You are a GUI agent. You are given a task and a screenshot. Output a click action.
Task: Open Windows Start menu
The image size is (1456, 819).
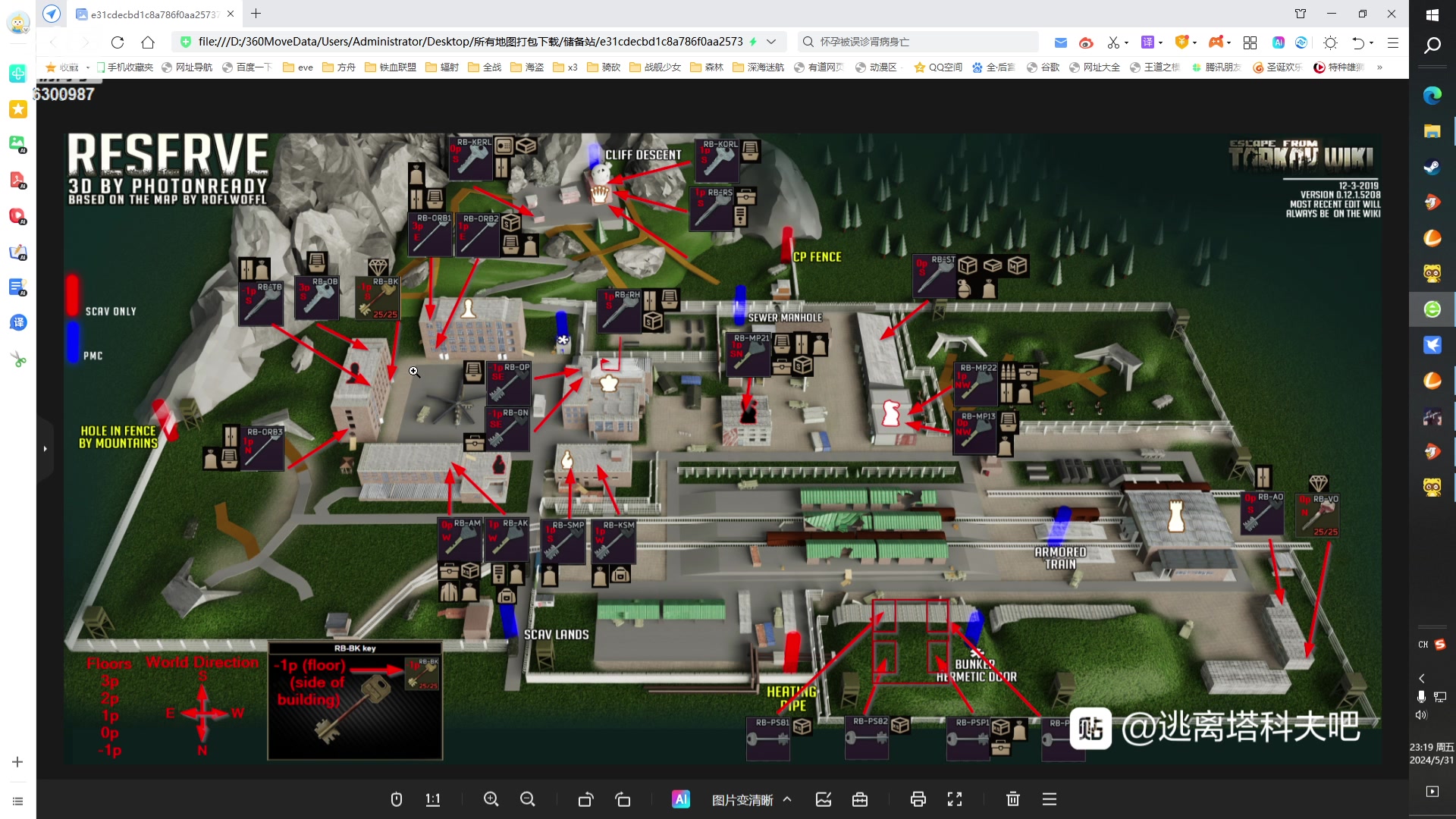pyautogui.click(x=1432, y=14)
